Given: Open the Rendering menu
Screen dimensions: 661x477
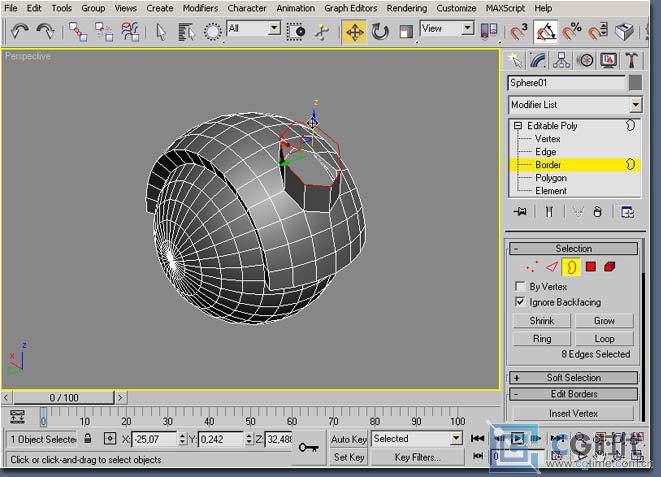Looking at the screenshot, I should tap(406, 8).
